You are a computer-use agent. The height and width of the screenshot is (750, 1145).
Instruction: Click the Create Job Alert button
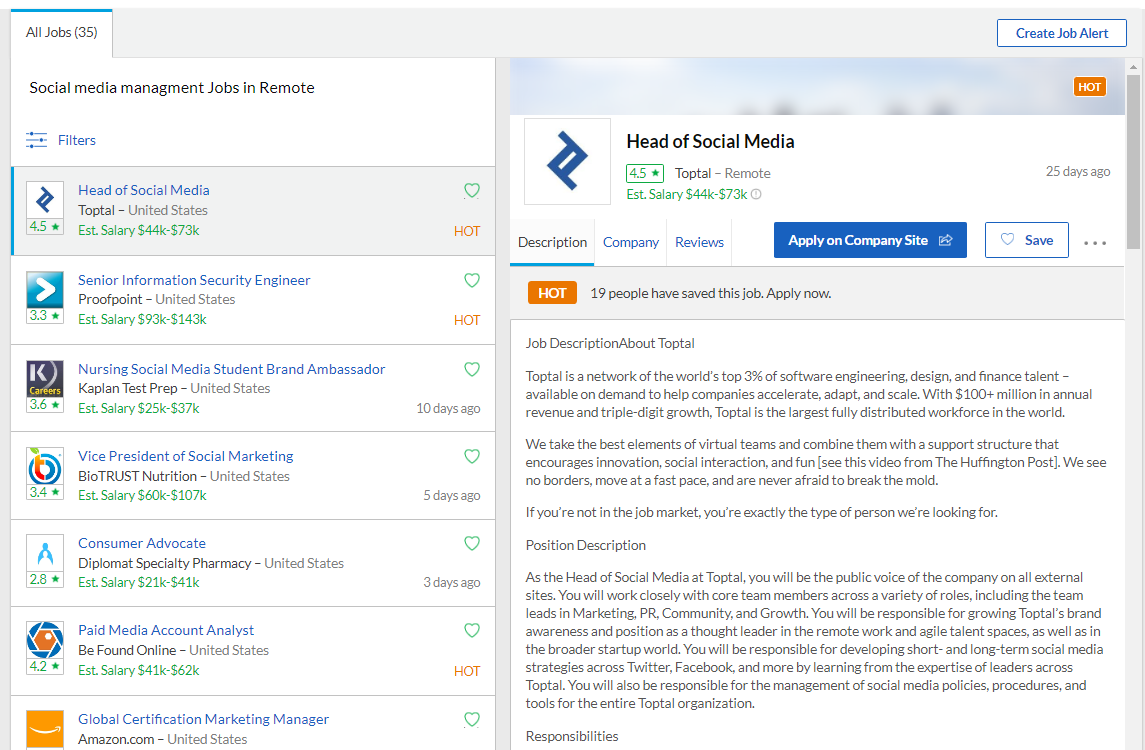coord(1062,33)
